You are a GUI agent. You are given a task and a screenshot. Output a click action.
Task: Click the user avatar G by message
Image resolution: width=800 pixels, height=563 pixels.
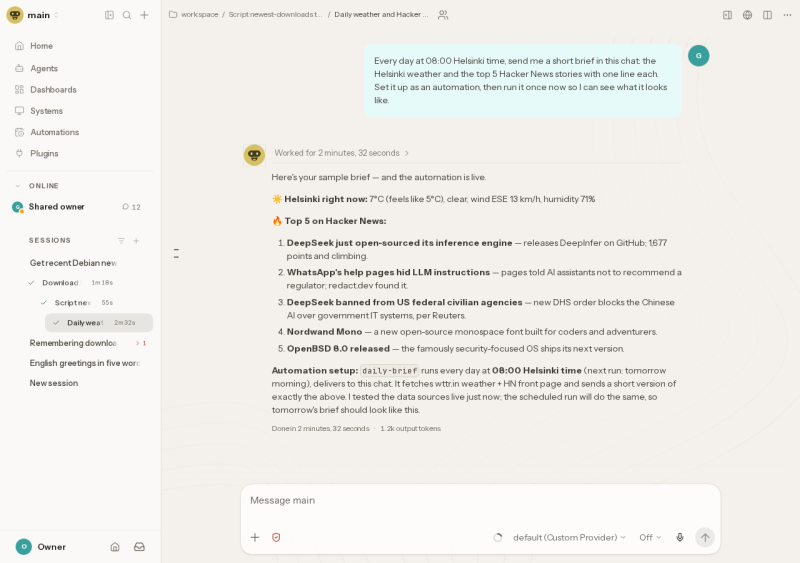[x=698, y=56]
